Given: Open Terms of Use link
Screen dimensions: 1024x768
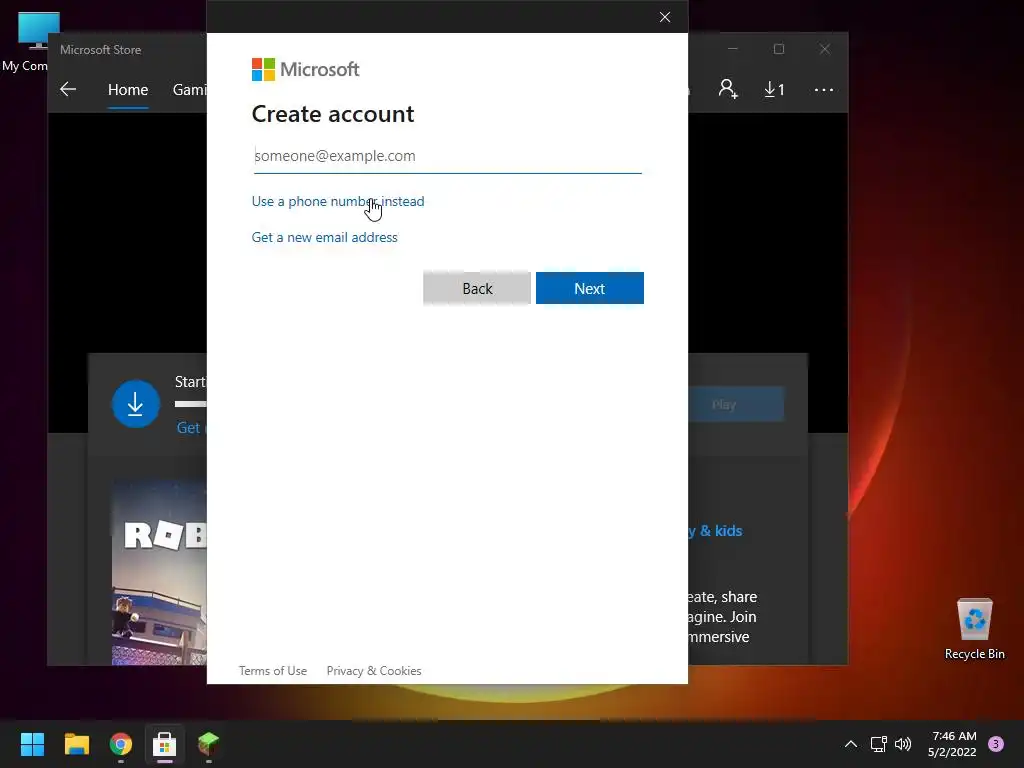Looking at the screenshot, I should (x=272, y=671).
